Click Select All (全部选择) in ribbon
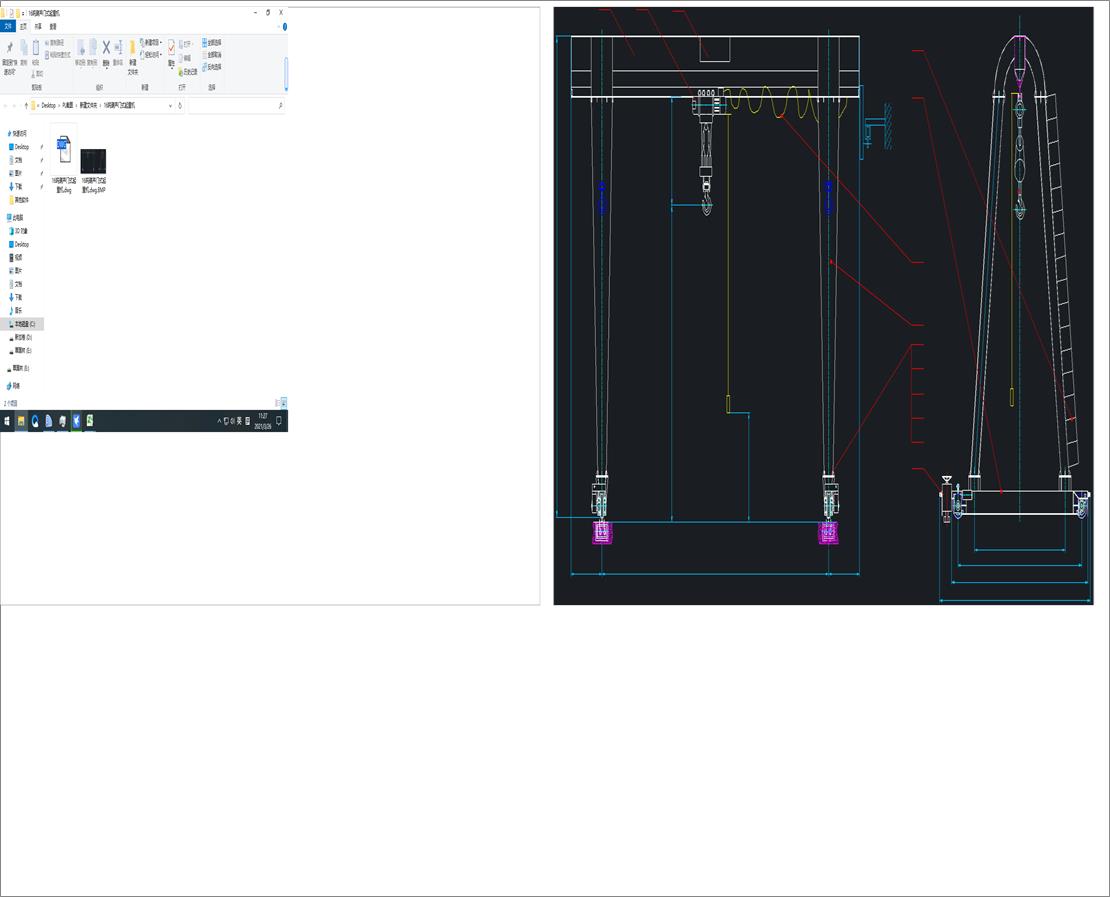 pos(212,43)
